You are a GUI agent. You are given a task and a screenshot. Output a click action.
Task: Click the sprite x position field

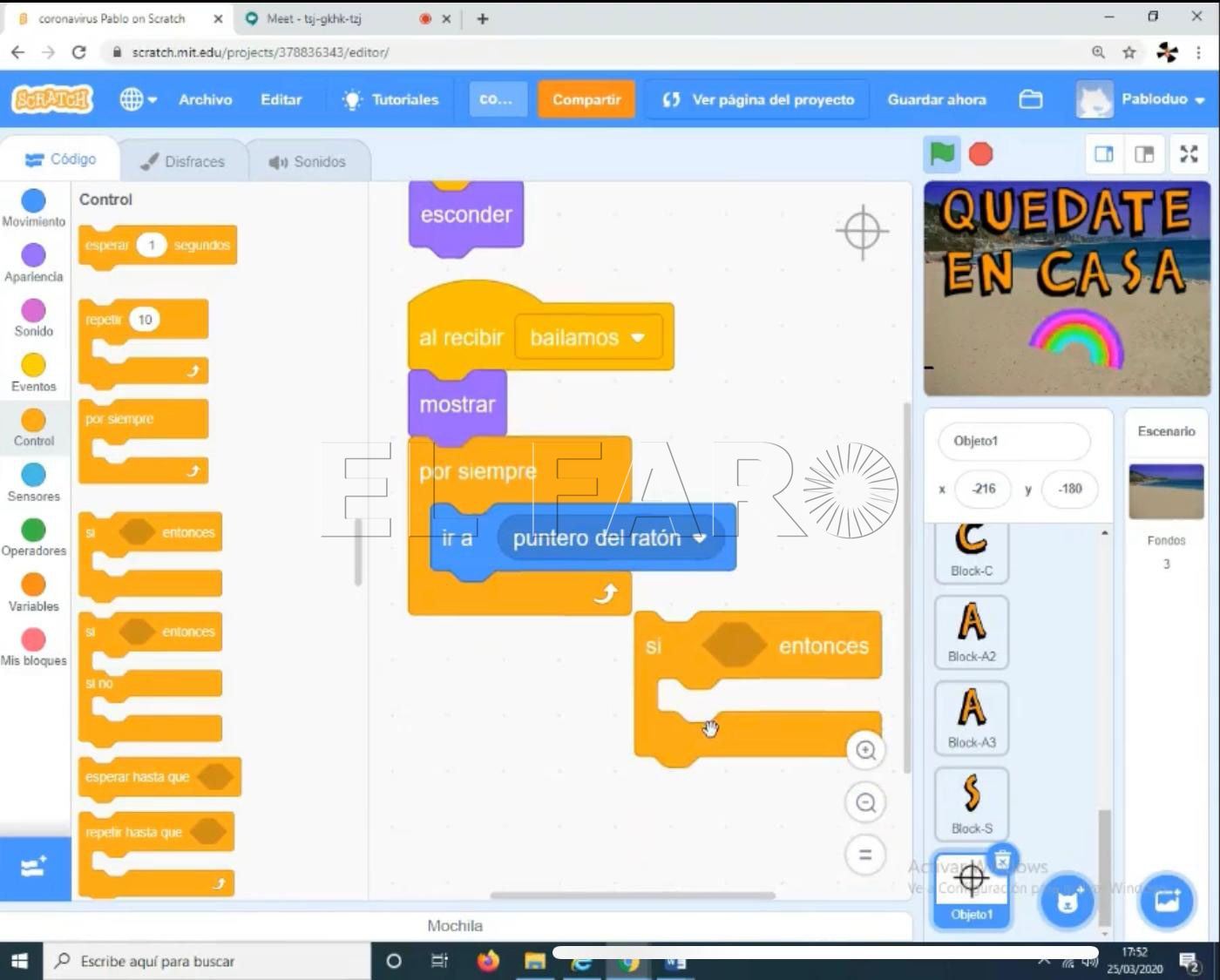[x=985, y=489]
